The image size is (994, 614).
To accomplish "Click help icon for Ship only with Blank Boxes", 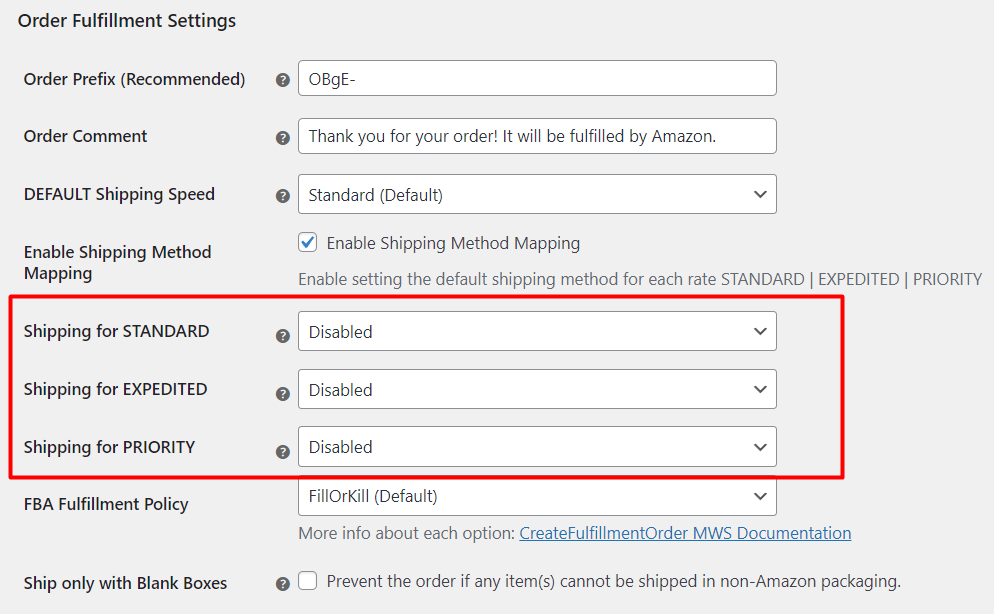I will coord(283,584).
